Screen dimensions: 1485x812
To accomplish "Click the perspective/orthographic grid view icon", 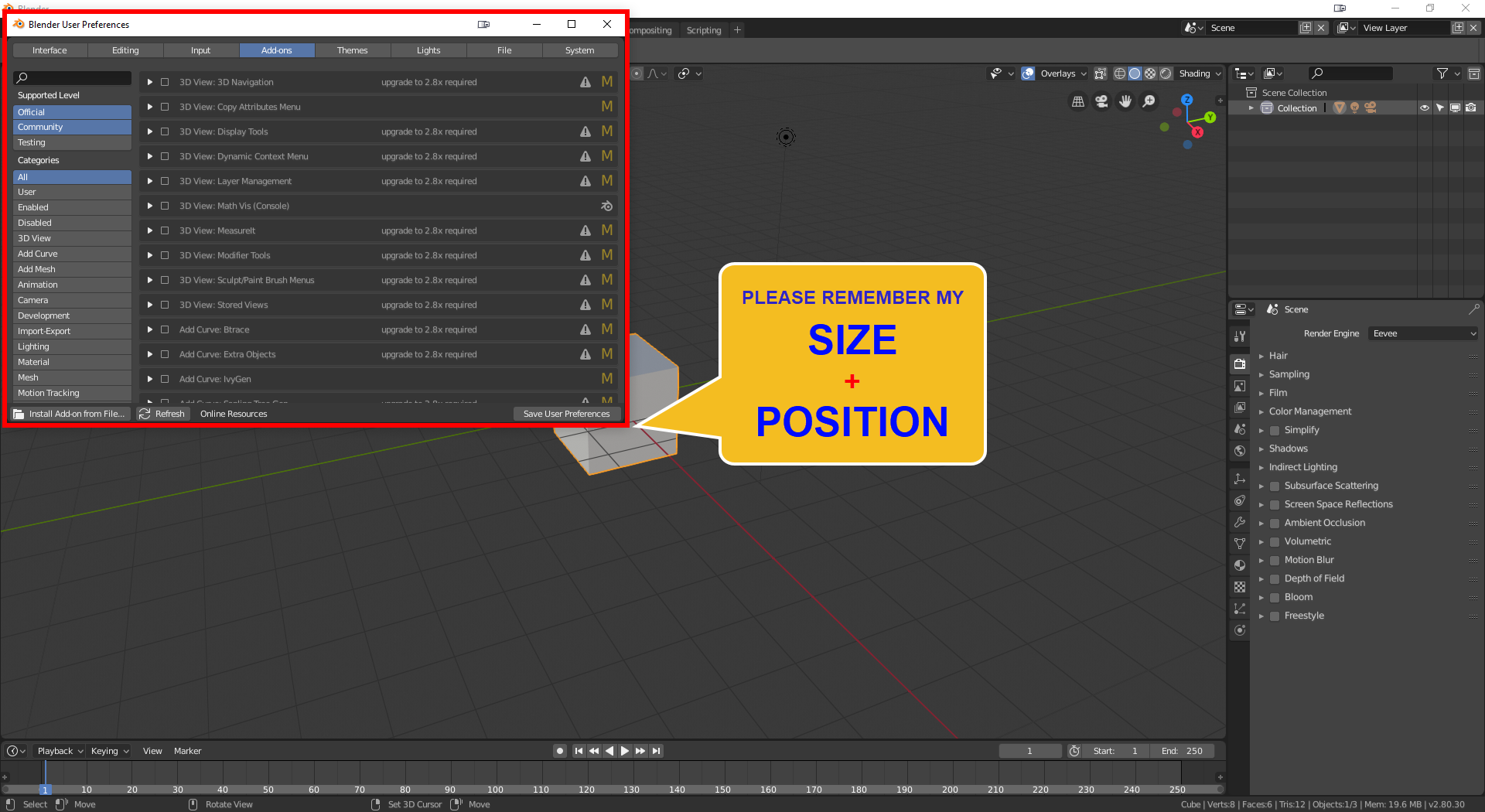I will tap(1078, 101).
